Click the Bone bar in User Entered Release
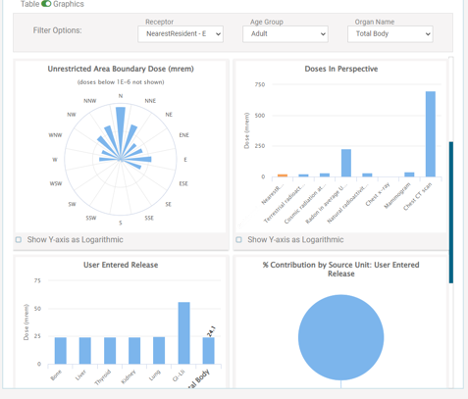468x399 pixels. pyautogui.click(x=61, y=351)
